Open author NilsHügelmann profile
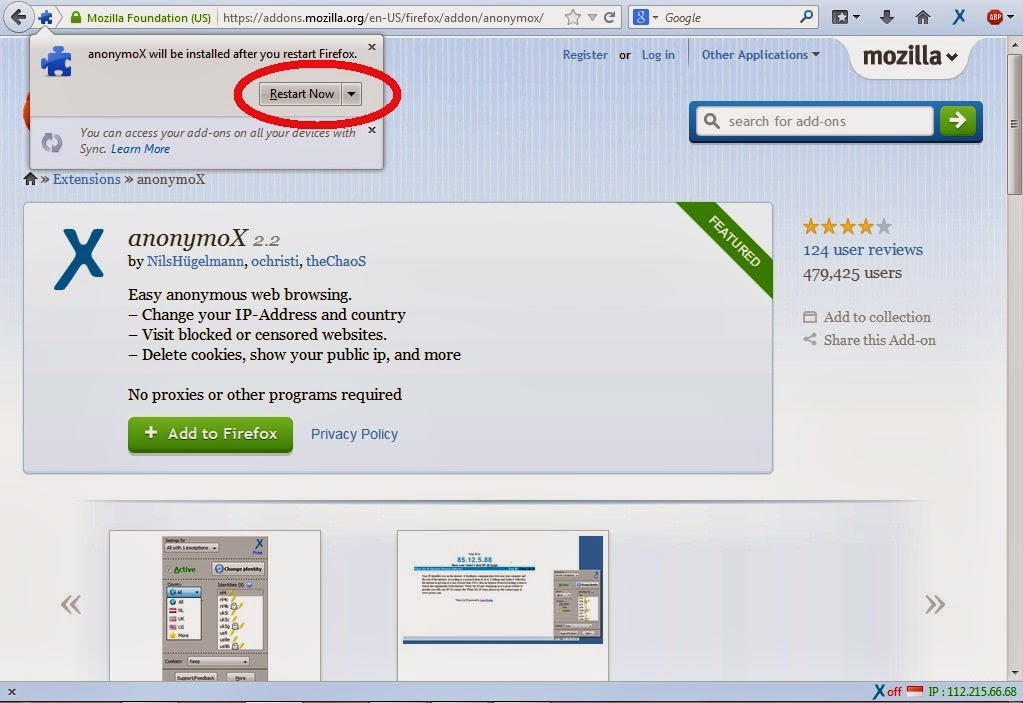Viewport: 1023px width, 703px height. tap(196, 261)
